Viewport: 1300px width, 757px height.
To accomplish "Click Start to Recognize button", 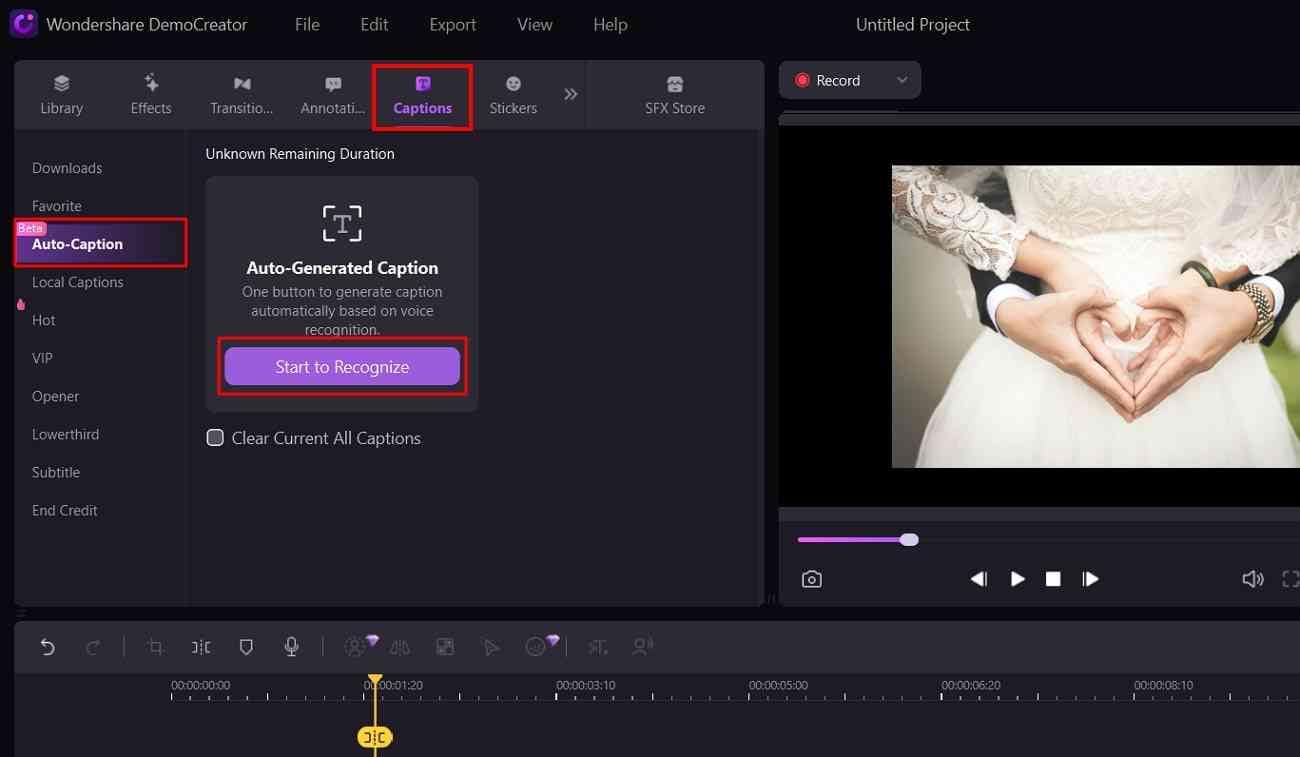I will tap(342, 367).
